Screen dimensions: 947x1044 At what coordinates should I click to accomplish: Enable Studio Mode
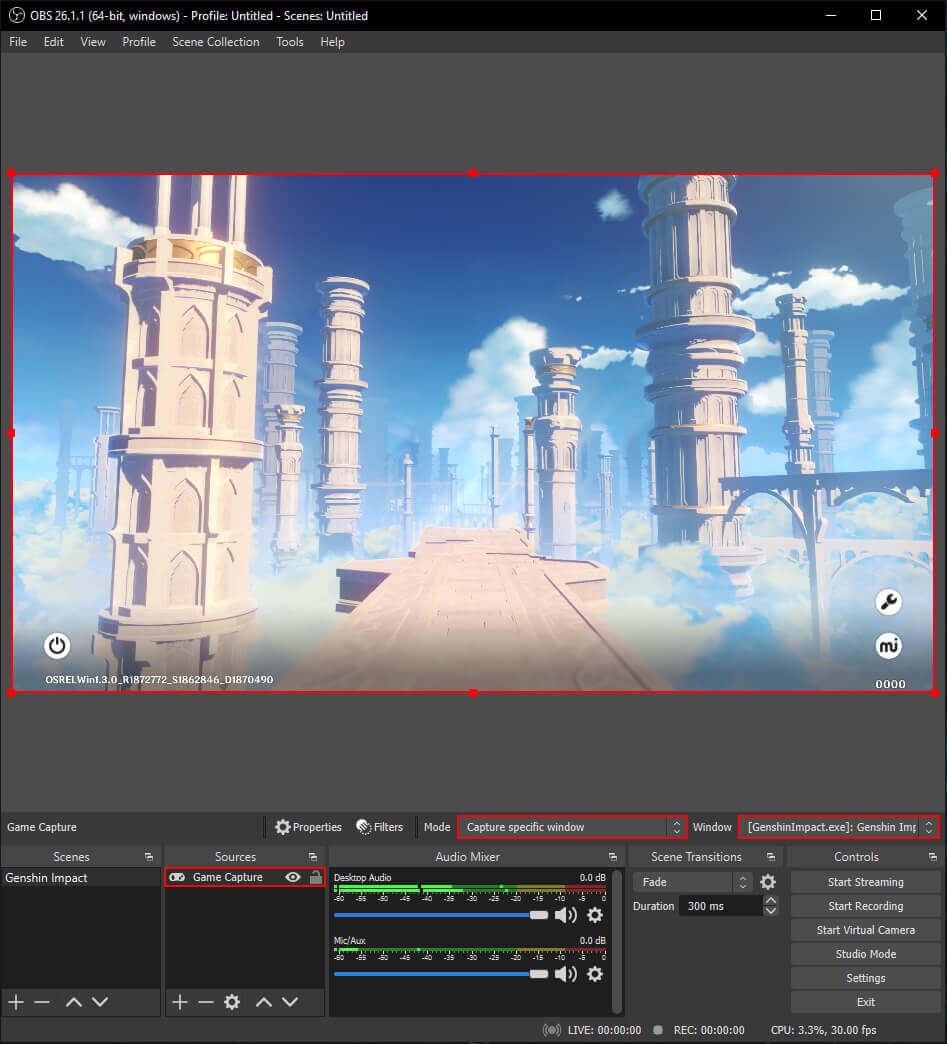pos(865,954)
